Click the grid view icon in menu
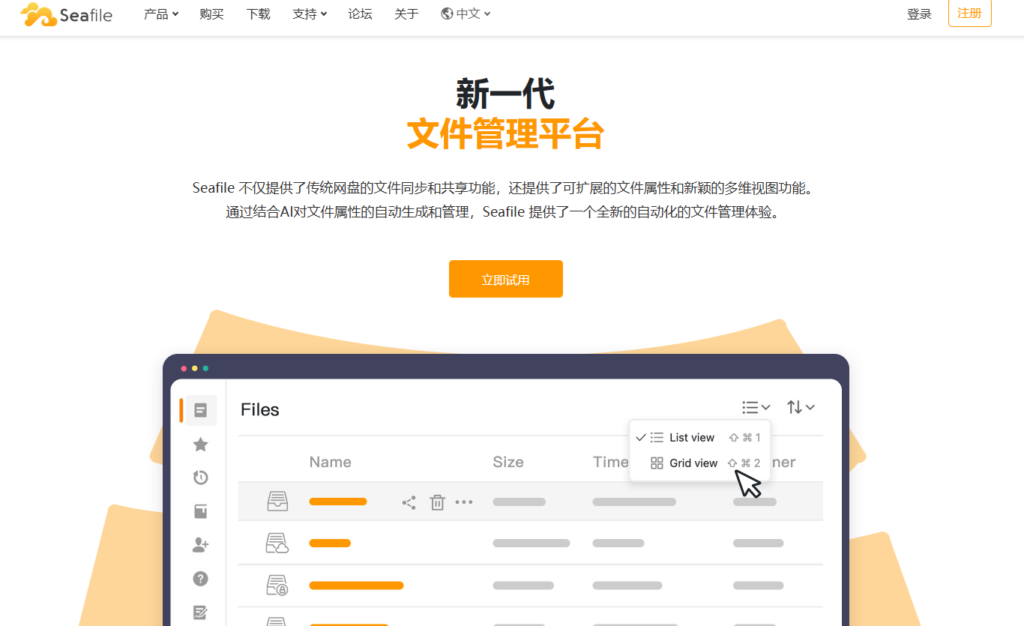The height and width of the screenshot is (626, 1024). coord(657,463)
